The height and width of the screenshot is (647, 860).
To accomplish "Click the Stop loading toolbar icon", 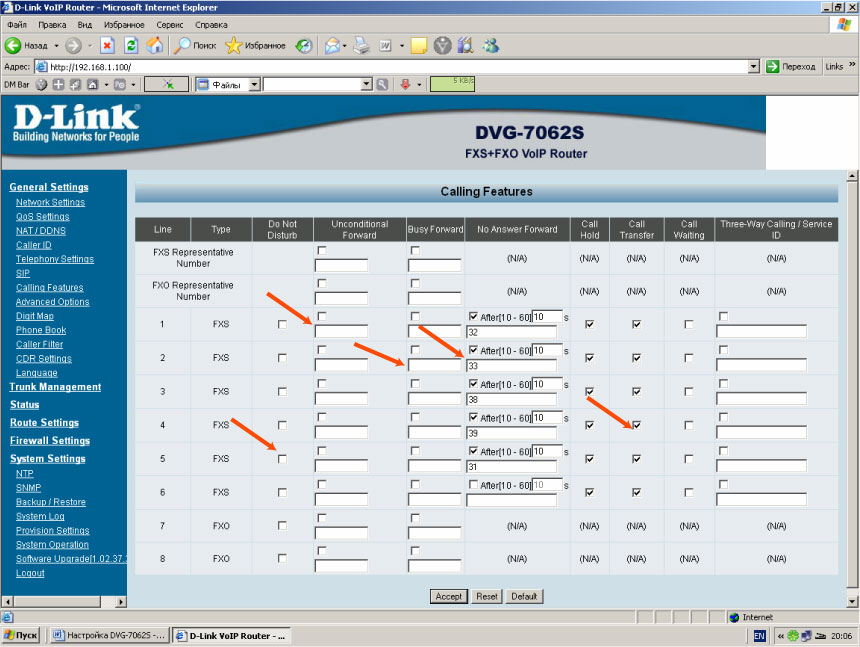I will coord(107,45).
